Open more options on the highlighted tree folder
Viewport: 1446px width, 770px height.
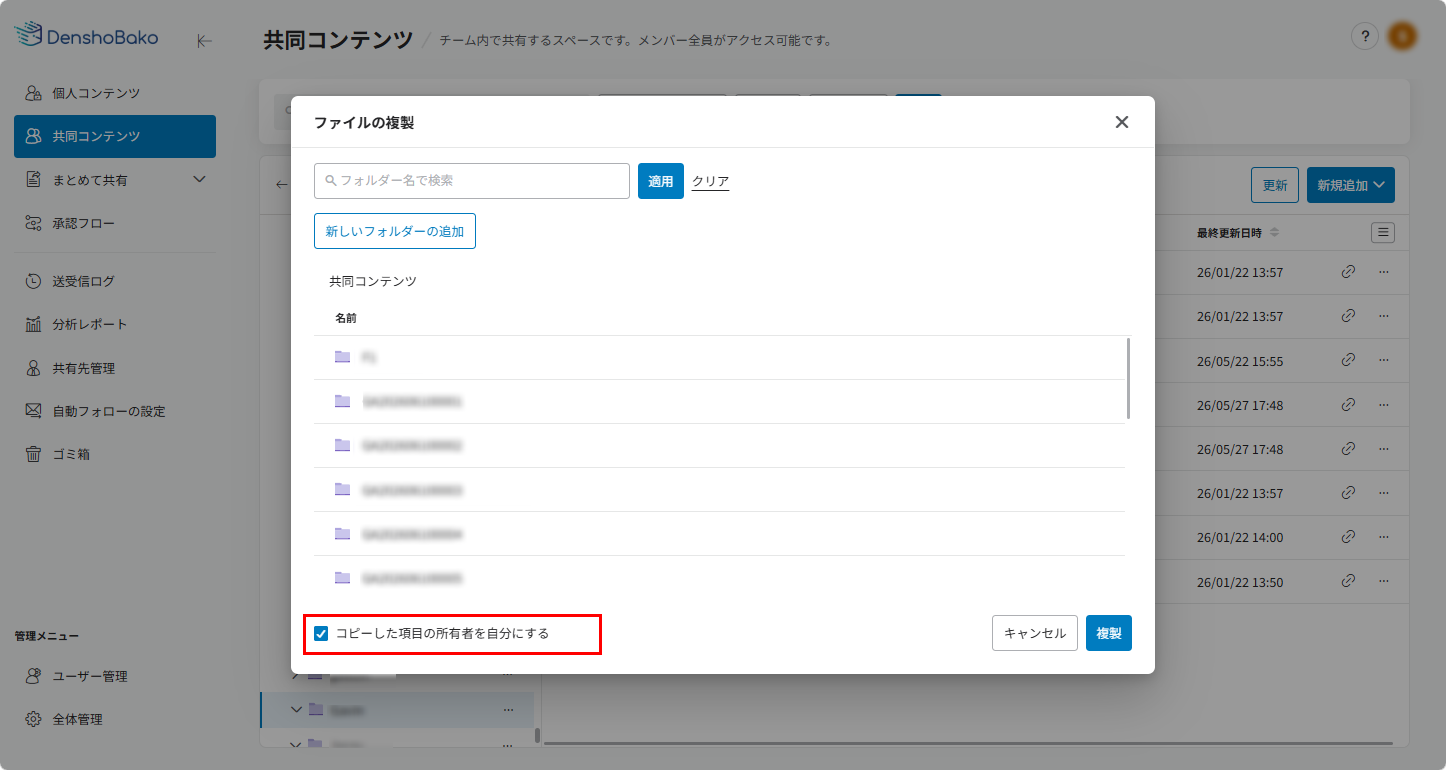(x=508, y=710)
